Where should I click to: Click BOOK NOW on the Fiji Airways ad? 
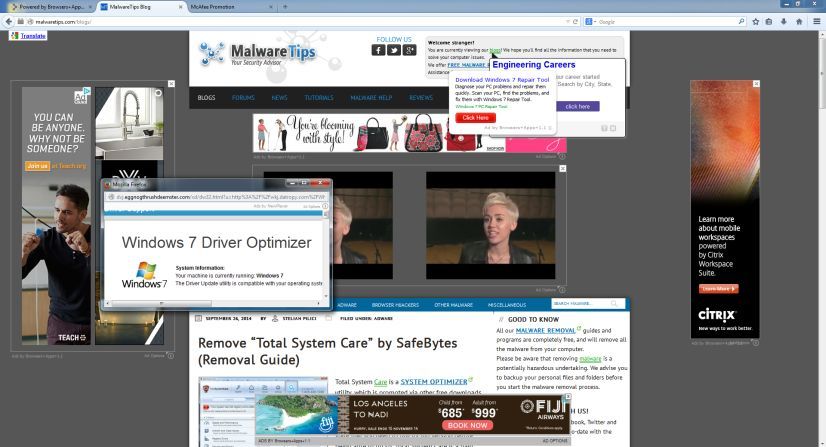click(x=467, y=425)
